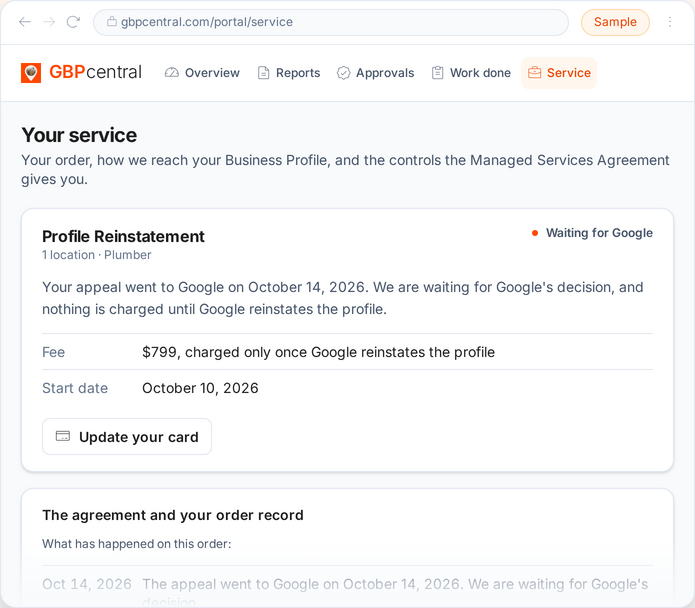Open the browser three-dot menu
Image resolution: width=695 pixels, height=608 pixels.
click(670, 22)
